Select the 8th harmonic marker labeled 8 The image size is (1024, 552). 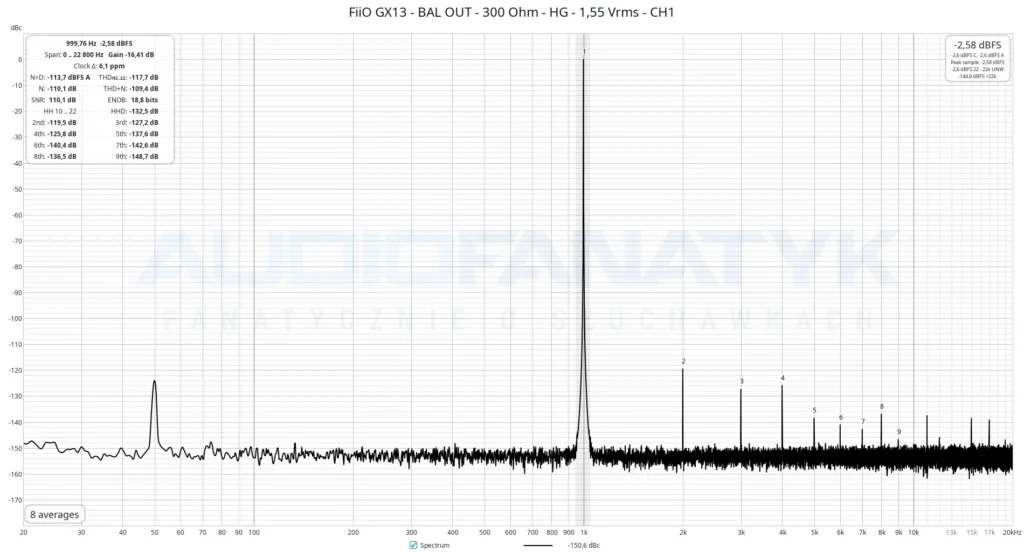tap(882, 406)
